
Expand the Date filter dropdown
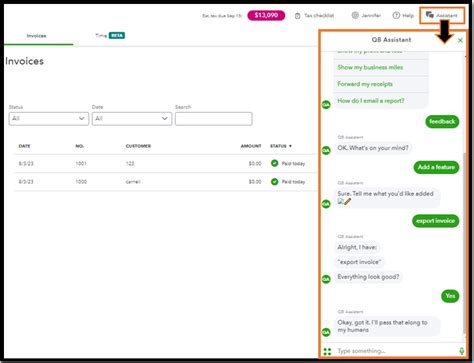coord(132,119)
